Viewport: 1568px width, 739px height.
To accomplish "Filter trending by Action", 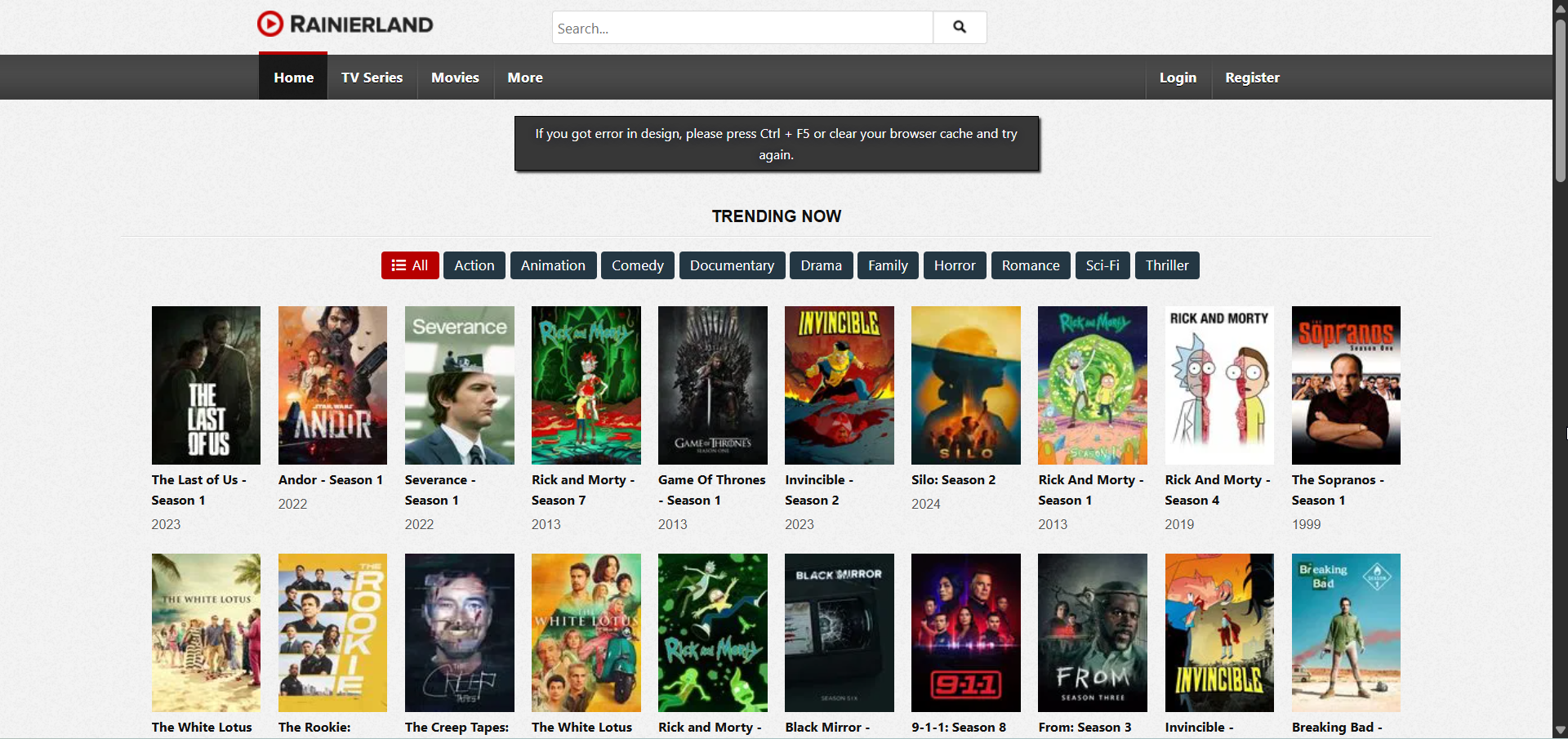I will (474, 265).
